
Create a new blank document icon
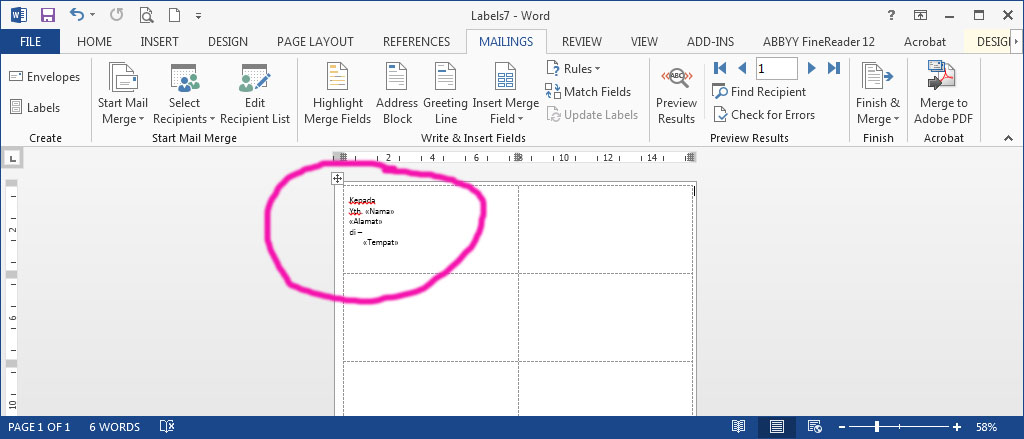point(173,15)
